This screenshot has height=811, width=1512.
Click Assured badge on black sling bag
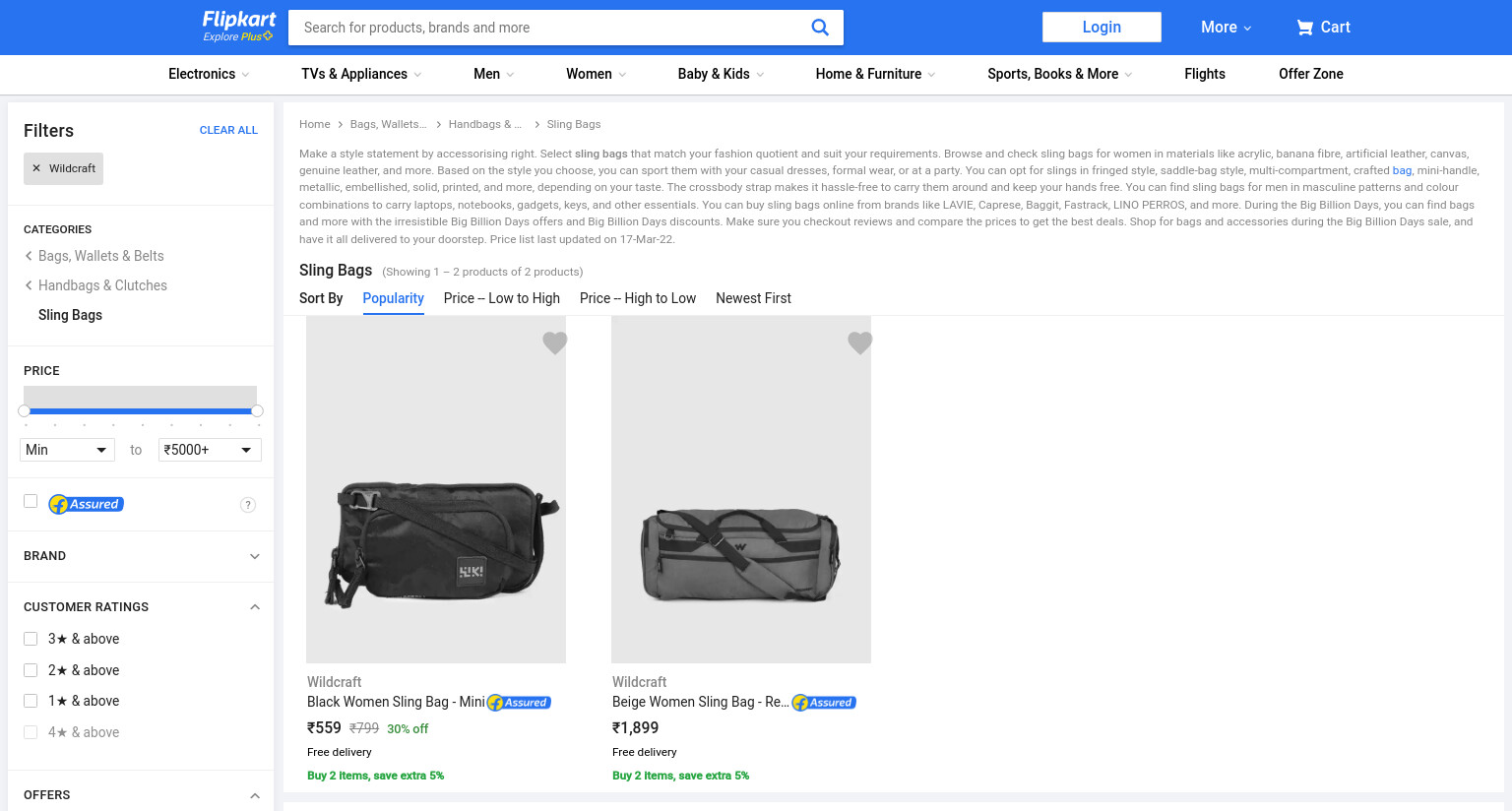[519, 703]
